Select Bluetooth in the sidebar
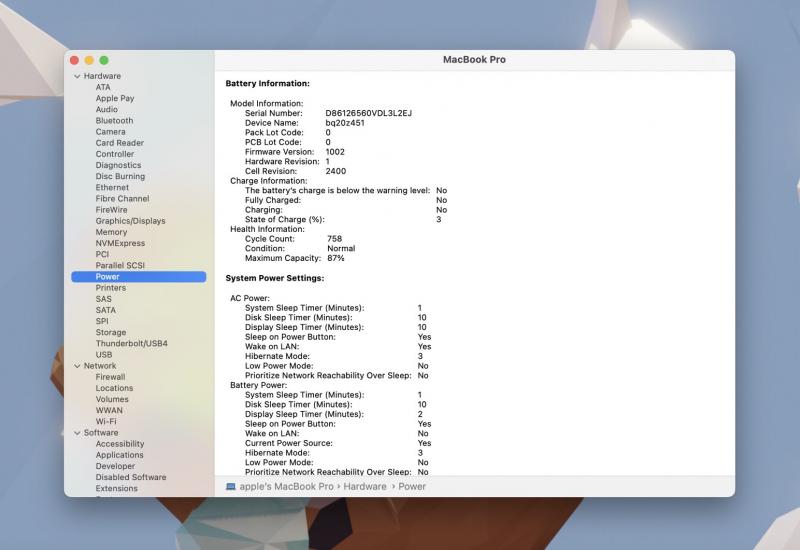 (x=114, y=121)
